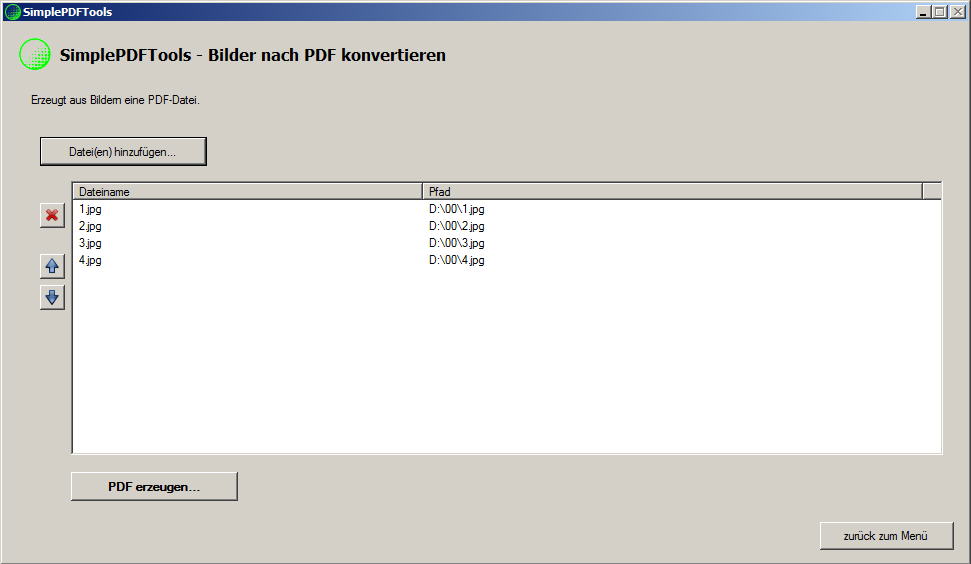Sort by Pfad column header

(x=673, y=192)
